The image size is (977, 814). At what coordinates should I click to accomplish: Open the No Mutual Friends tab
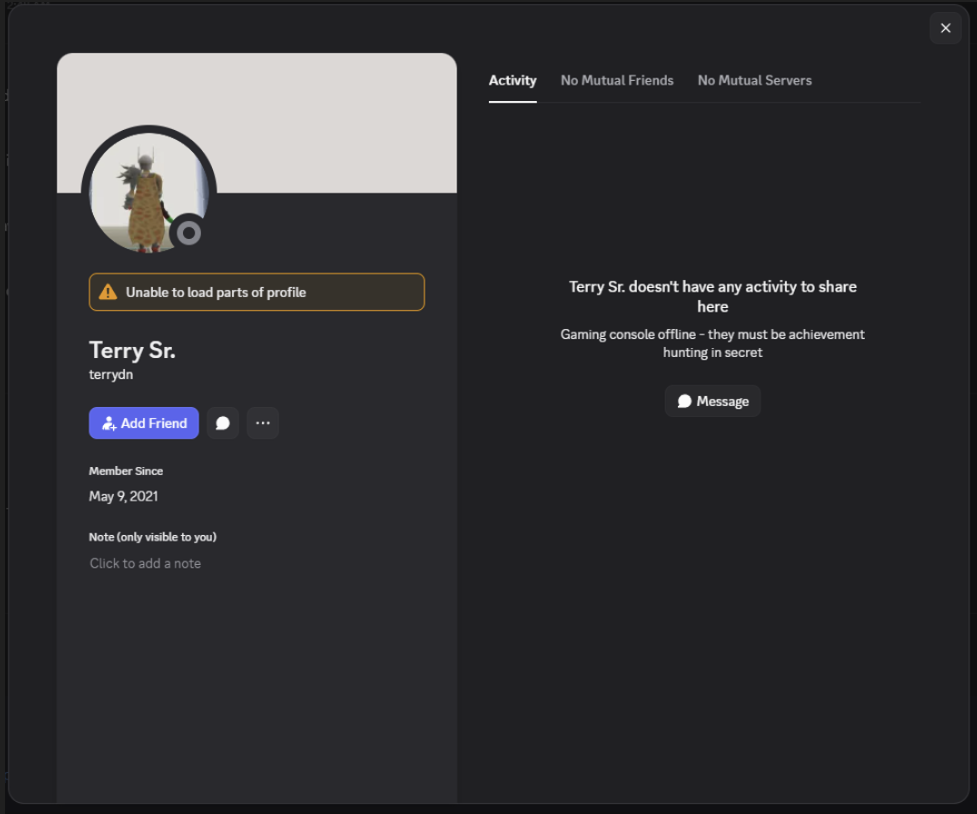coord(617,80)
